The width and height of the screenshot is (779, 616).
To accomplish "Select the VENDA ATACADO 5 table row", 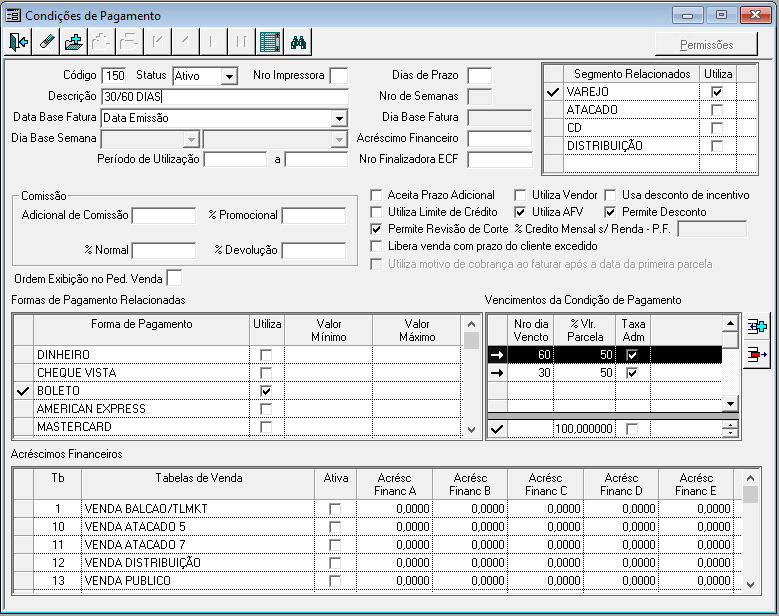I will point(378,527).
